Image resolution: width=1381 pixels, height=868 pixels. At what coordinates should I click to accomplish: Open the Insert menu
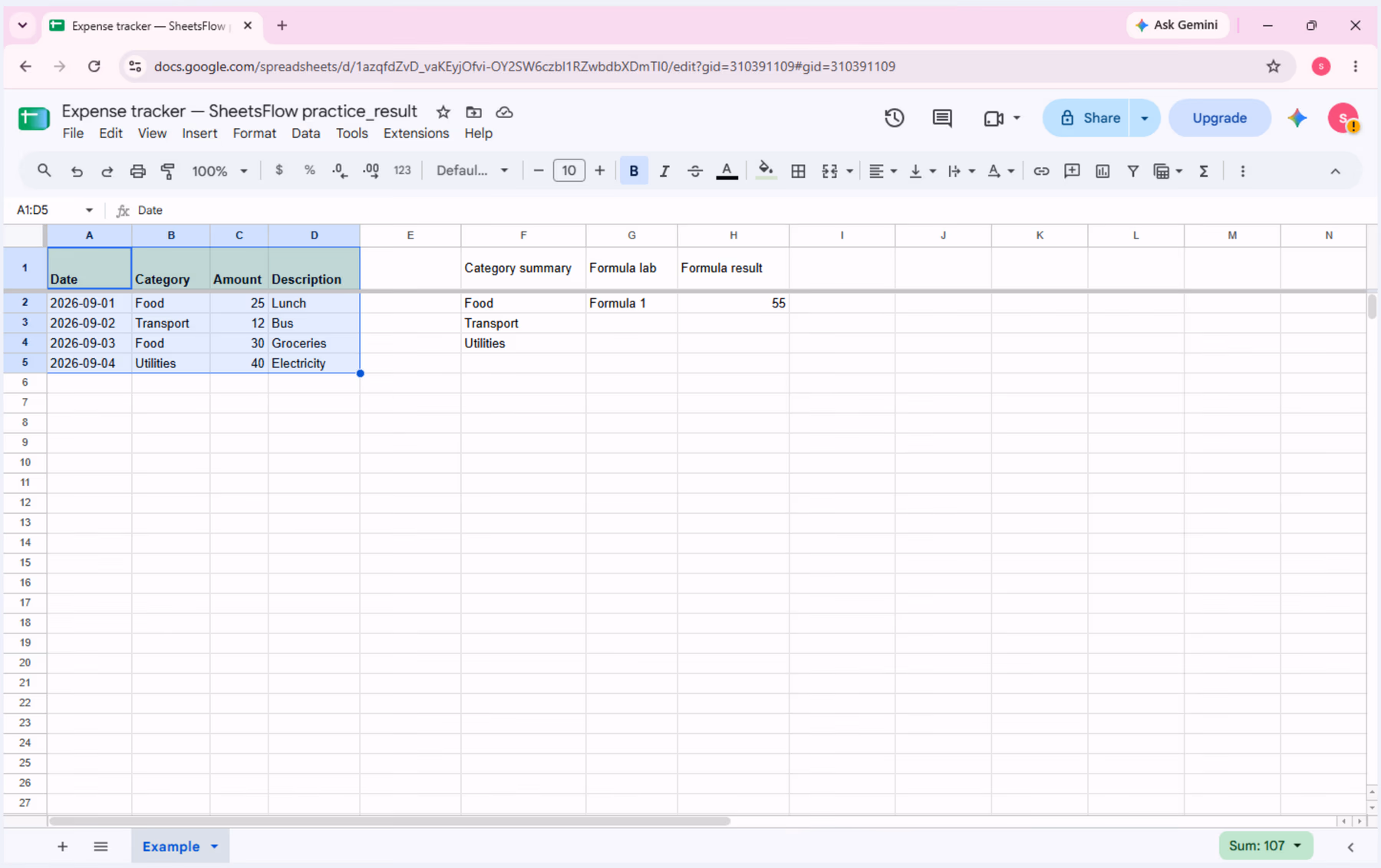point(199,133)
